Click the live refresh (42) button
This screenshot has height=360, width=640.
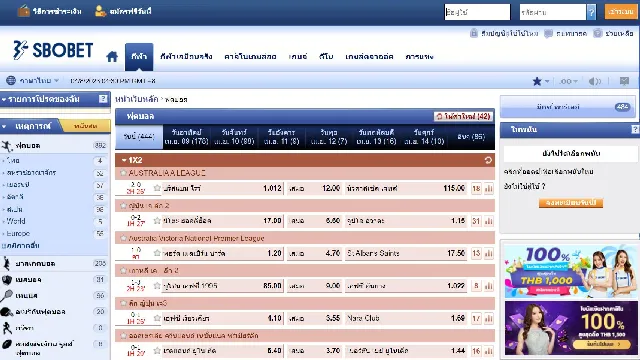point(463,116)
